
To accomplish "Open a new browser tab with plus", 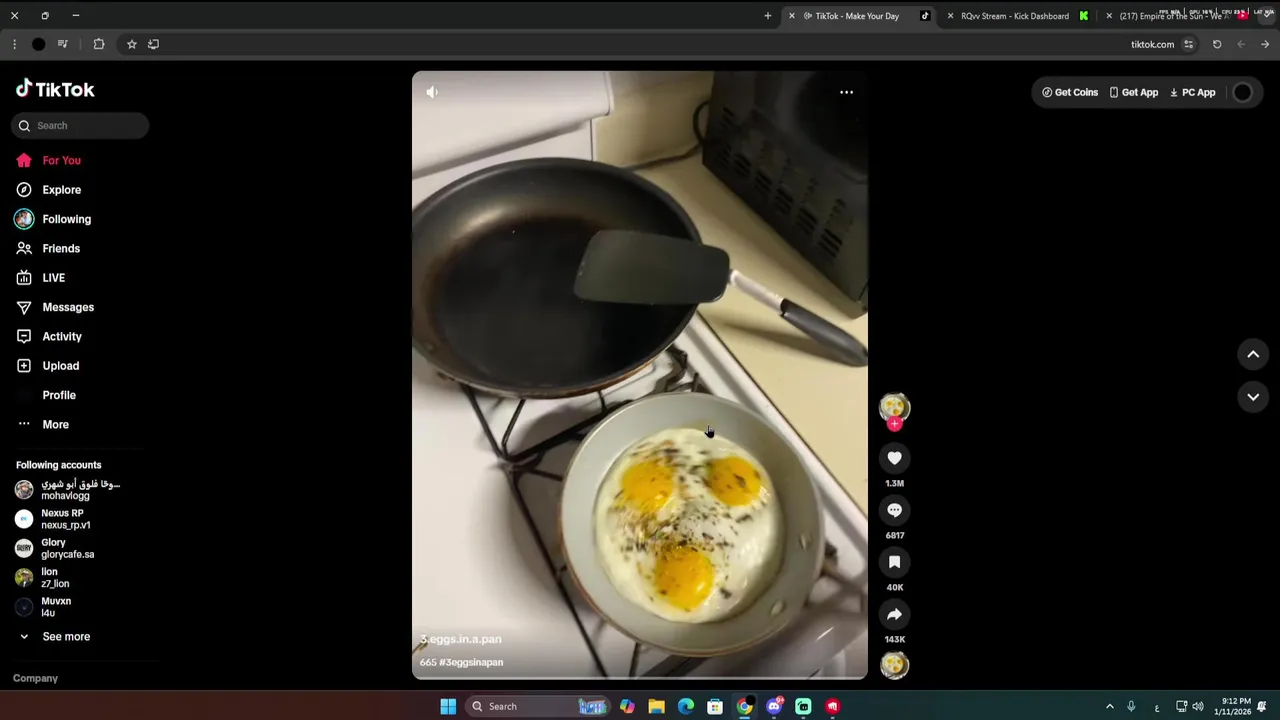I will tap(768, 16).
